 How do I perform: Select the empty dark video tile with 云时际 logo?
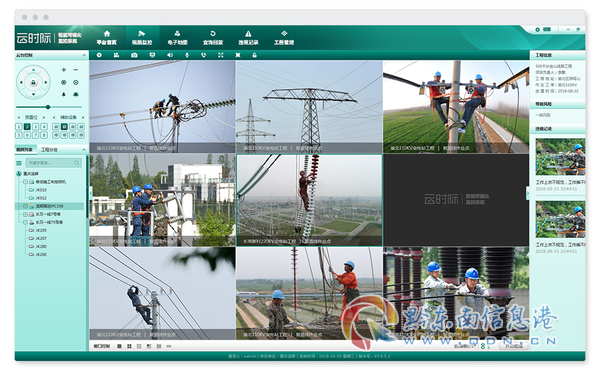click(x=456, y=200)
